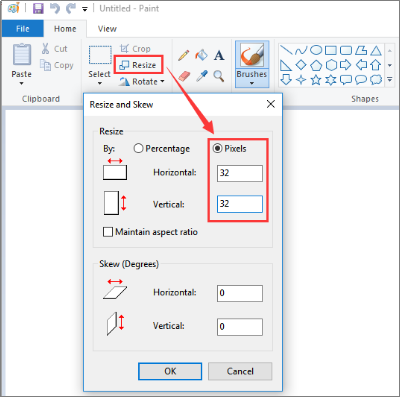This screenshot has width=400, height=397.
Task: Switch to the Home ribbon tab
Action: click(x=65, y=29)
